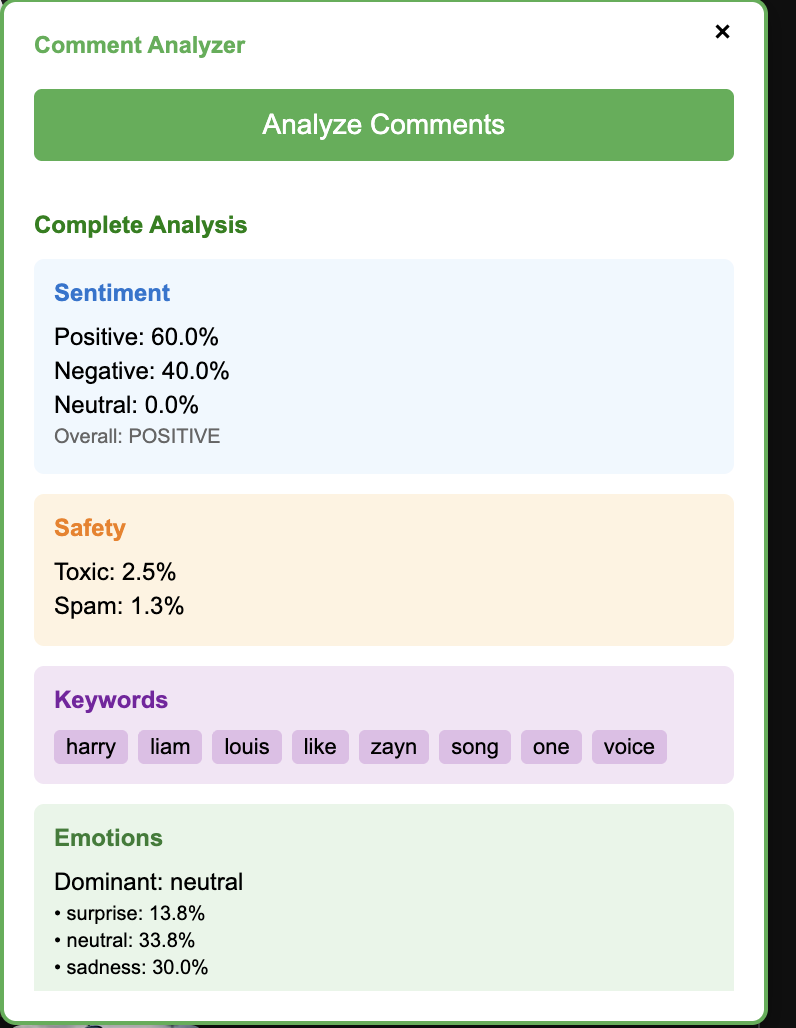Select the 'louis' keyword chip
796x1028 pixels.
246,746
